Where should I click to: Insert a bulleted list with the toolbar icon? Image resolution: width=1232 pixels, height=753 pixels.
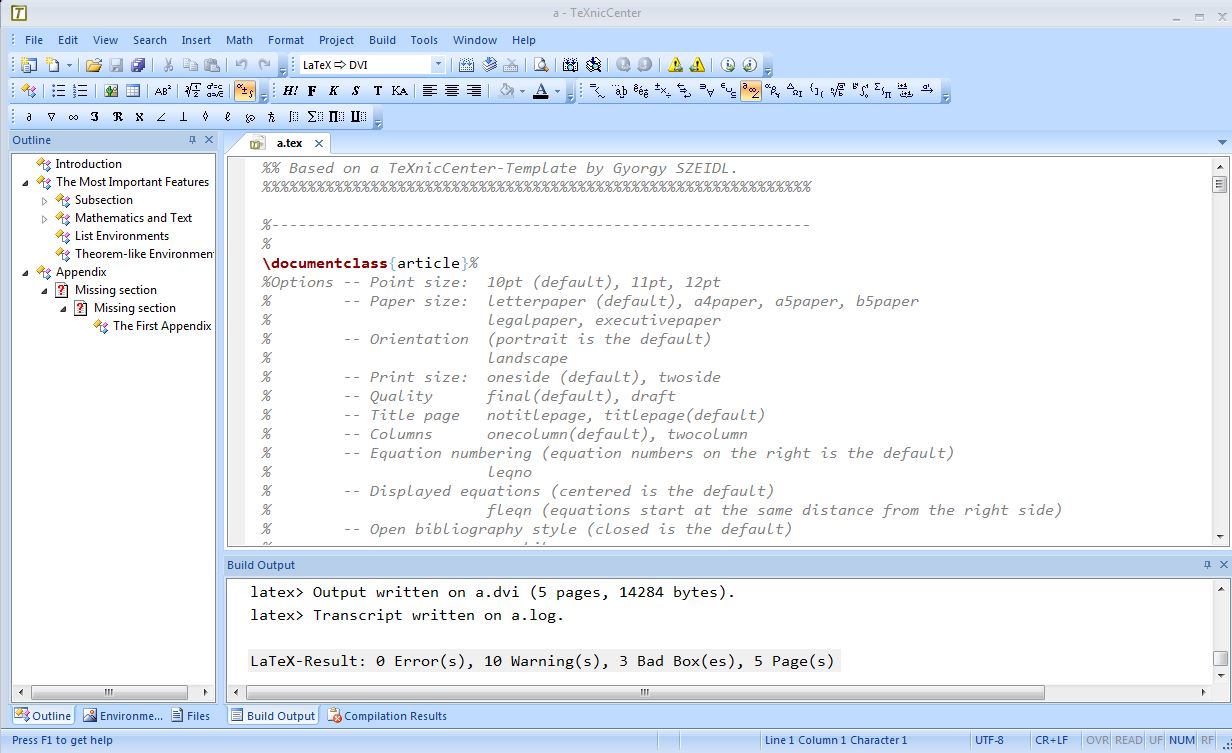point(59,91)
